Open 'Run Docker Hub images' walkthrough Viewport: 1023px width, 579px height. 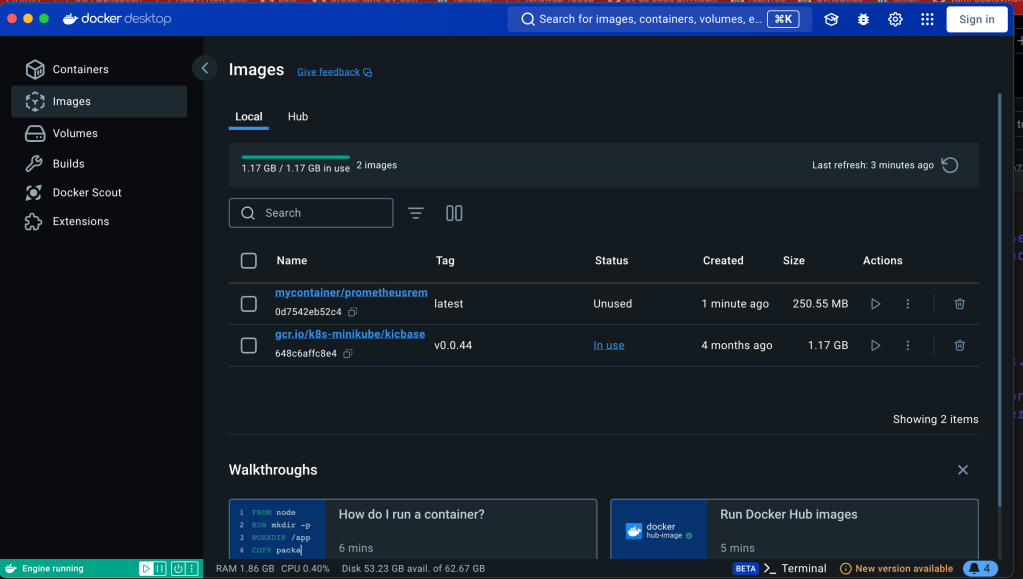[x=794, y=529]
